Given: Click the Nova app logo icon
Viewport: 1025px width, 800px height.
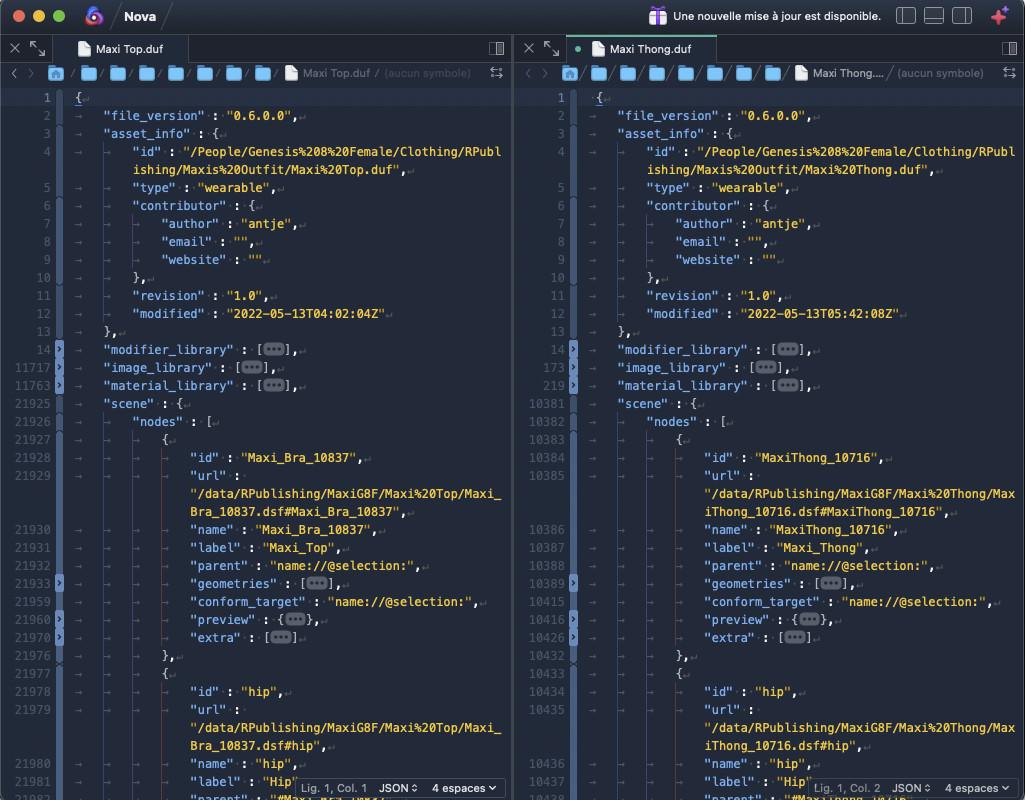Looking at the screenshot, I should coord(94,16).
